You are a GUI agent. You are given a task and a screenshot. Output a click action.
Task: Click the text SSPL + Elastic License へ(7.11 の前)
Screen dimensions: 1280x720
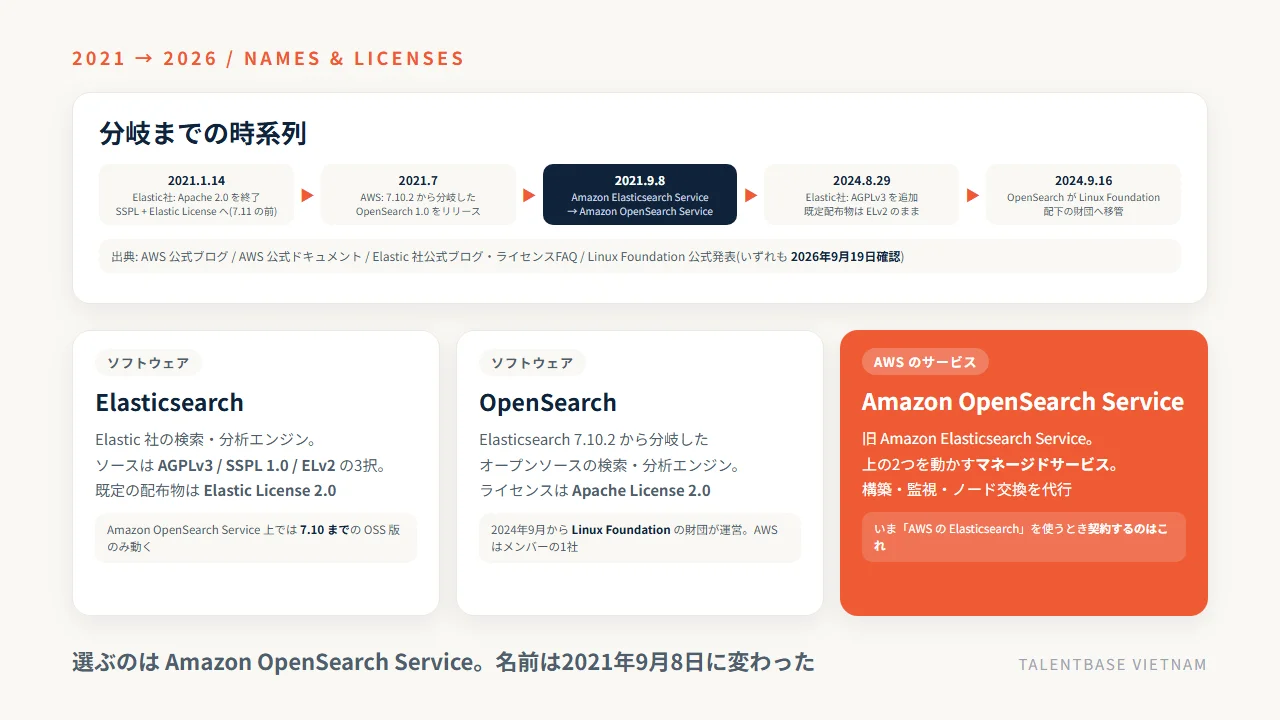click(x=196, y=211)
